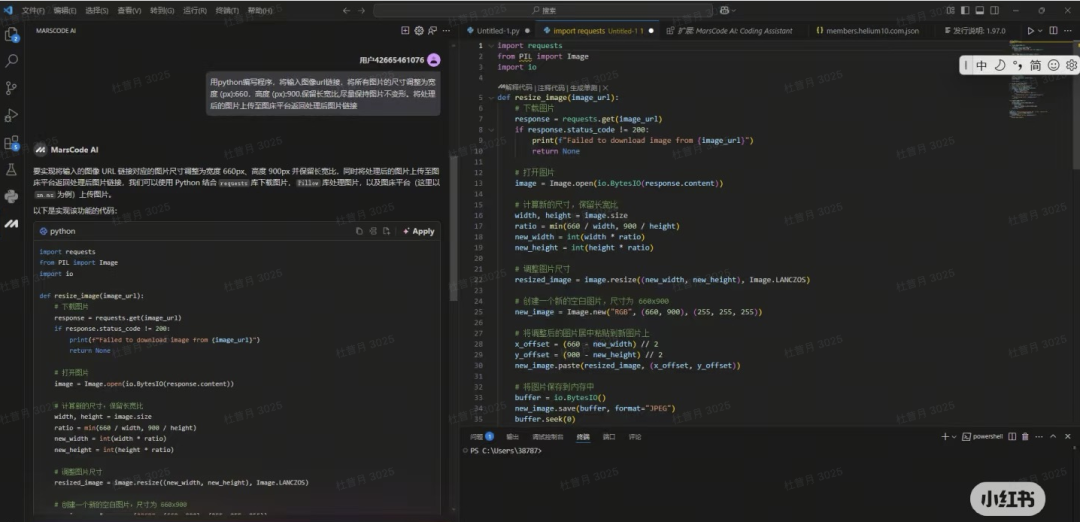Apply the generated python code
Screen dimensions: 1080x522
click(x=419, y=231)
